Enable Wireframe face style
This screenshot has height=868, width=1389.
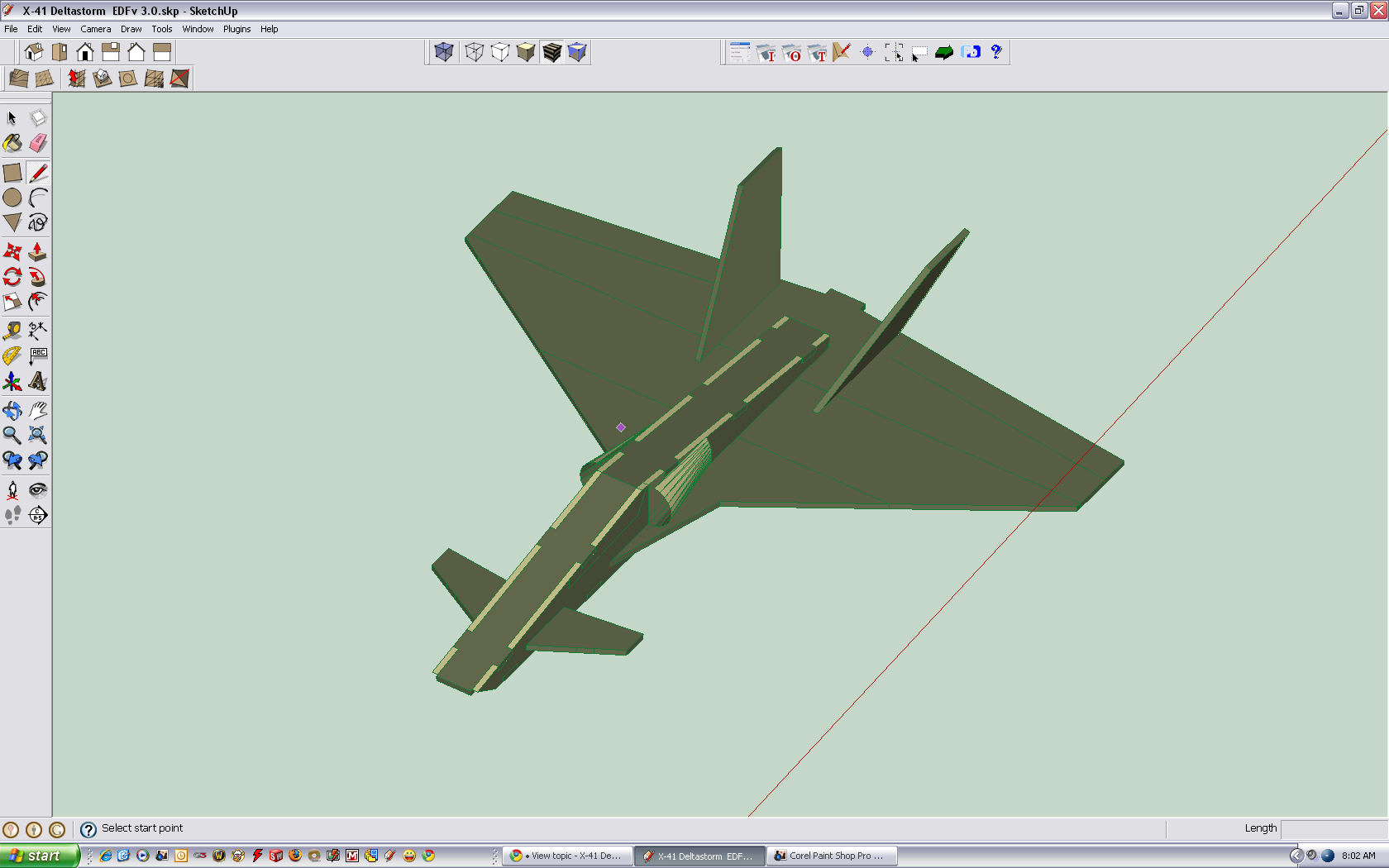474,52
